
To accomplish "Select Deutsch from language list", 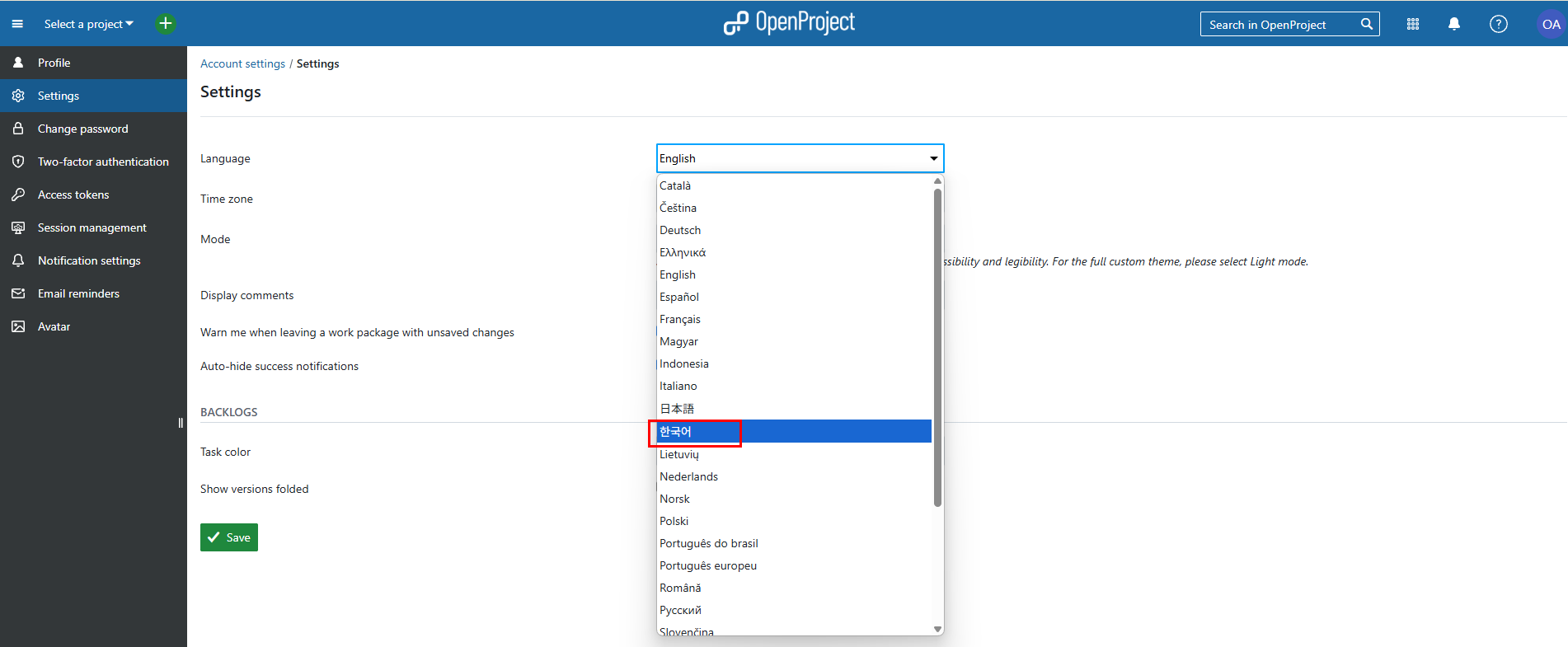I will point(795,230).
